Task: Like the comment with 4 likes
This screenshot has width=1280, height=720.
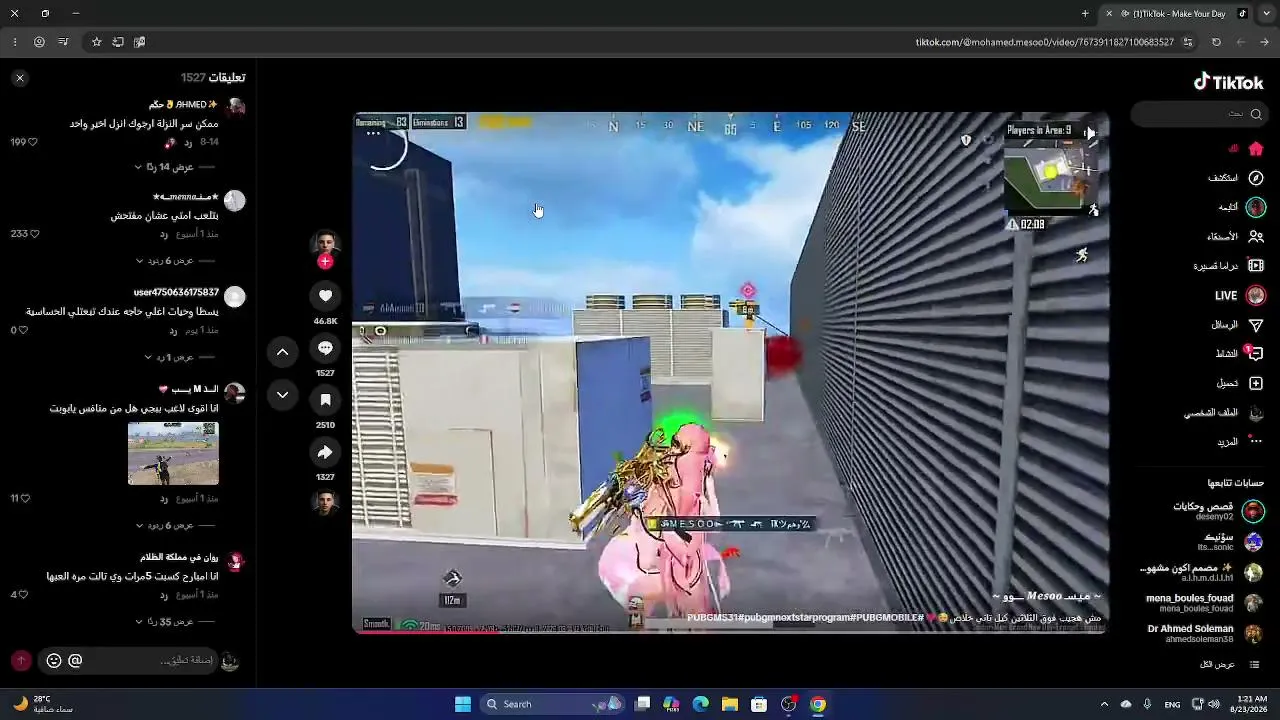Action: pos(23,594)
